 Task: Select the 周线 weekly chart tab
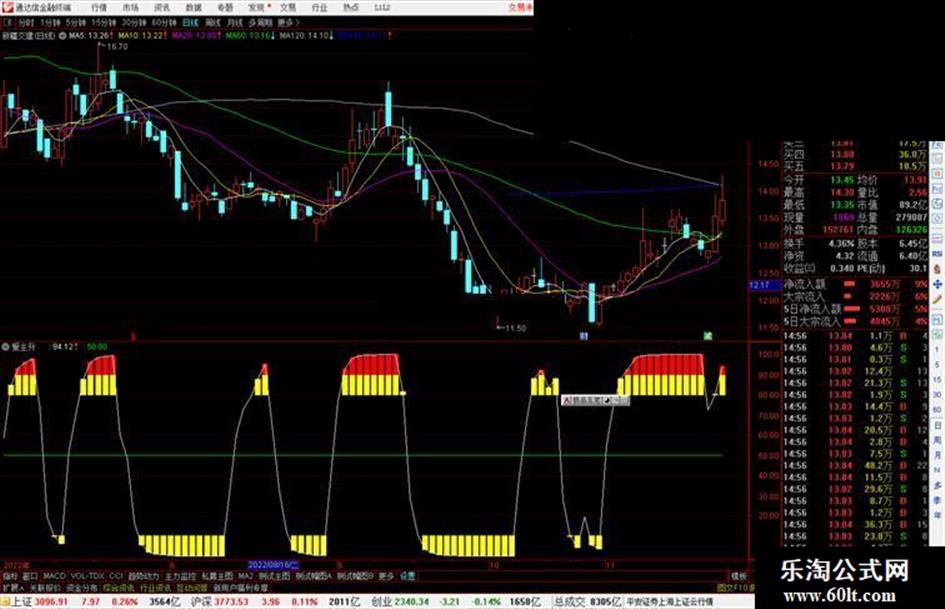[x=213, y=22]
